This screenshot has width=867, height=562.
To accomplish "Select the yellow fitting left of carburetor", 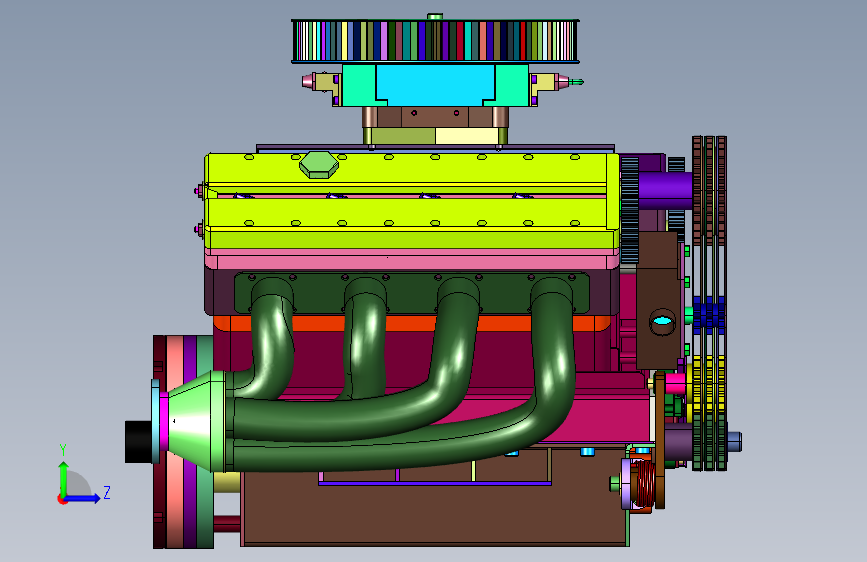I will pos(326,82).
